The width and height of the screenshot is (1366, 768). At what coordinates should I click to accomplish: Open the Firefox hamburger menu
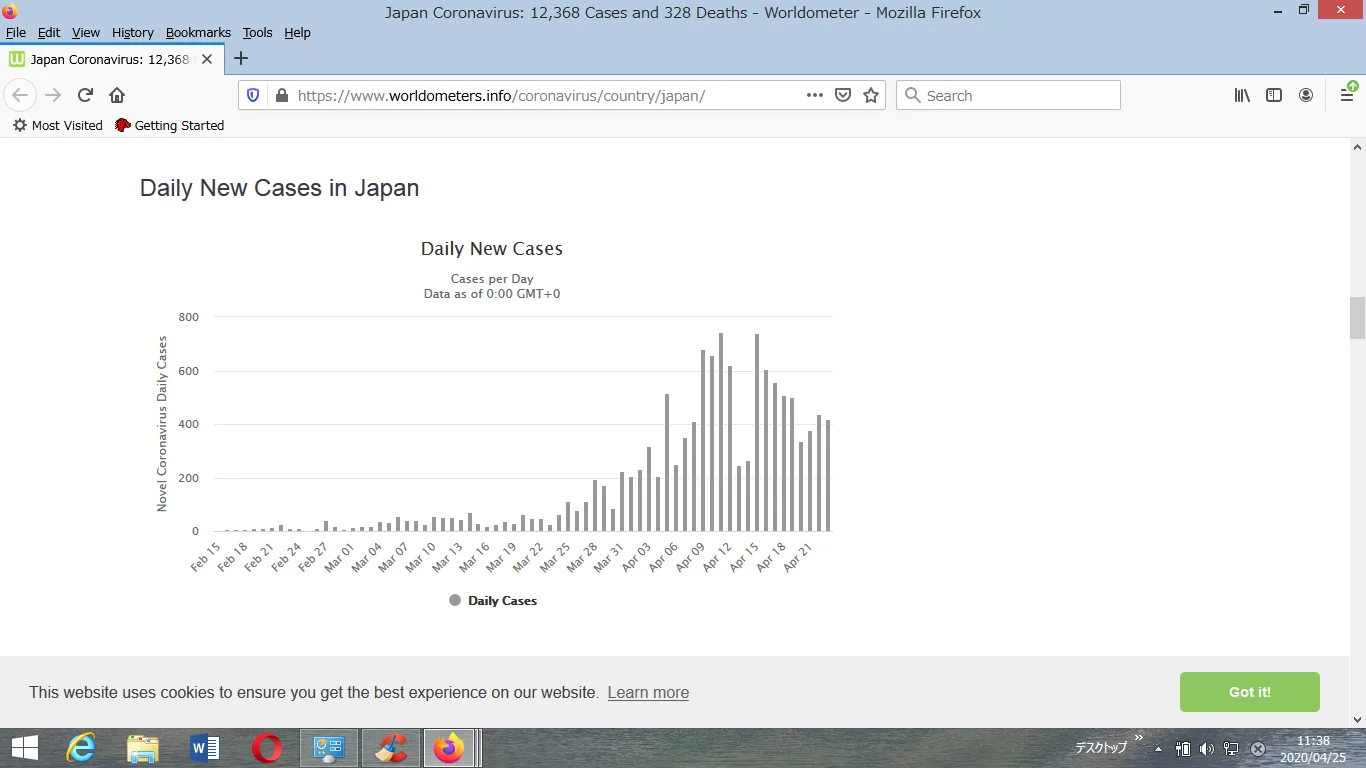(x=1347, y=95)
